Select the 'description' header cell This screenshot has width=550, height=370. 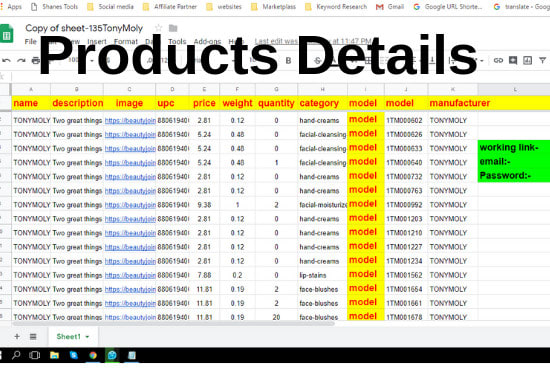coord(77,103)
